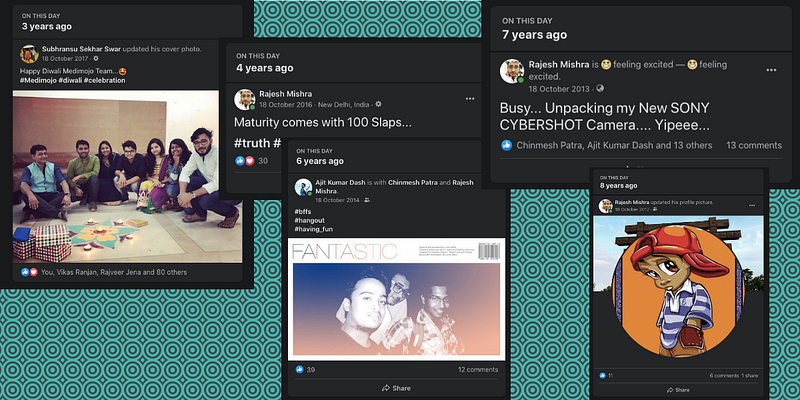The image size is (800, 400).
Task: Click '7 years ago' memory heading
Action: coord(534,35)
